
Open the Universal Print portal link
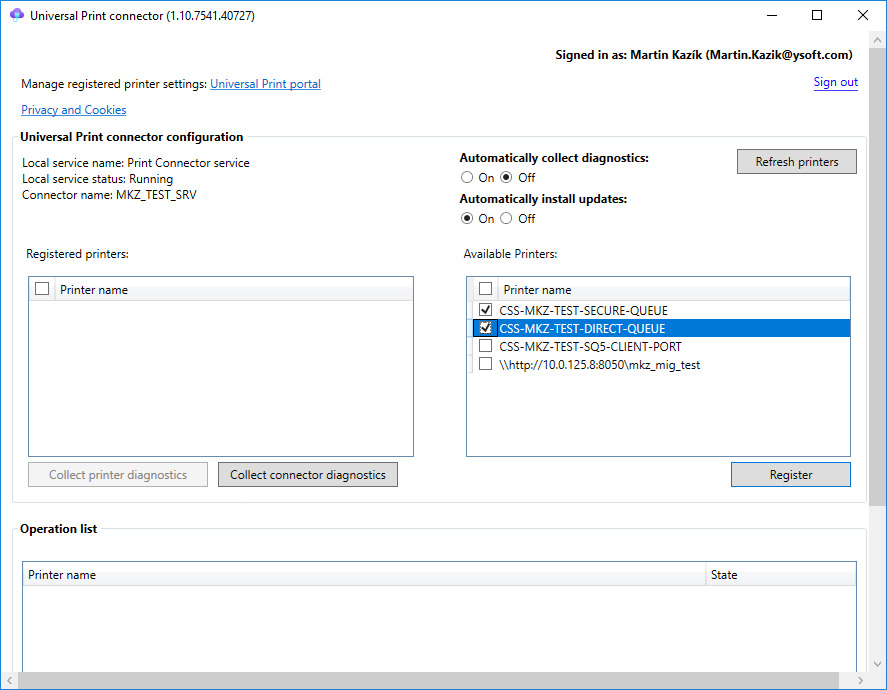(x=265, y=84)
